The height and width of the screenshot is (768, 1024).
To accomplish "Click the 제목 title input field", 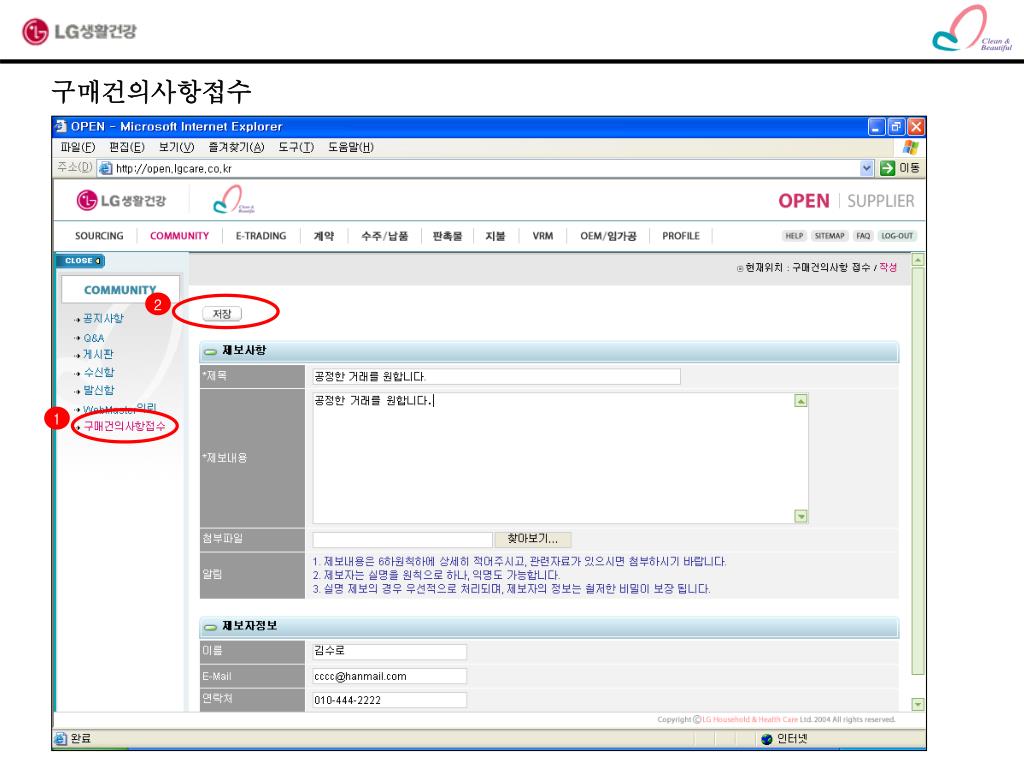I will (496, 376).
